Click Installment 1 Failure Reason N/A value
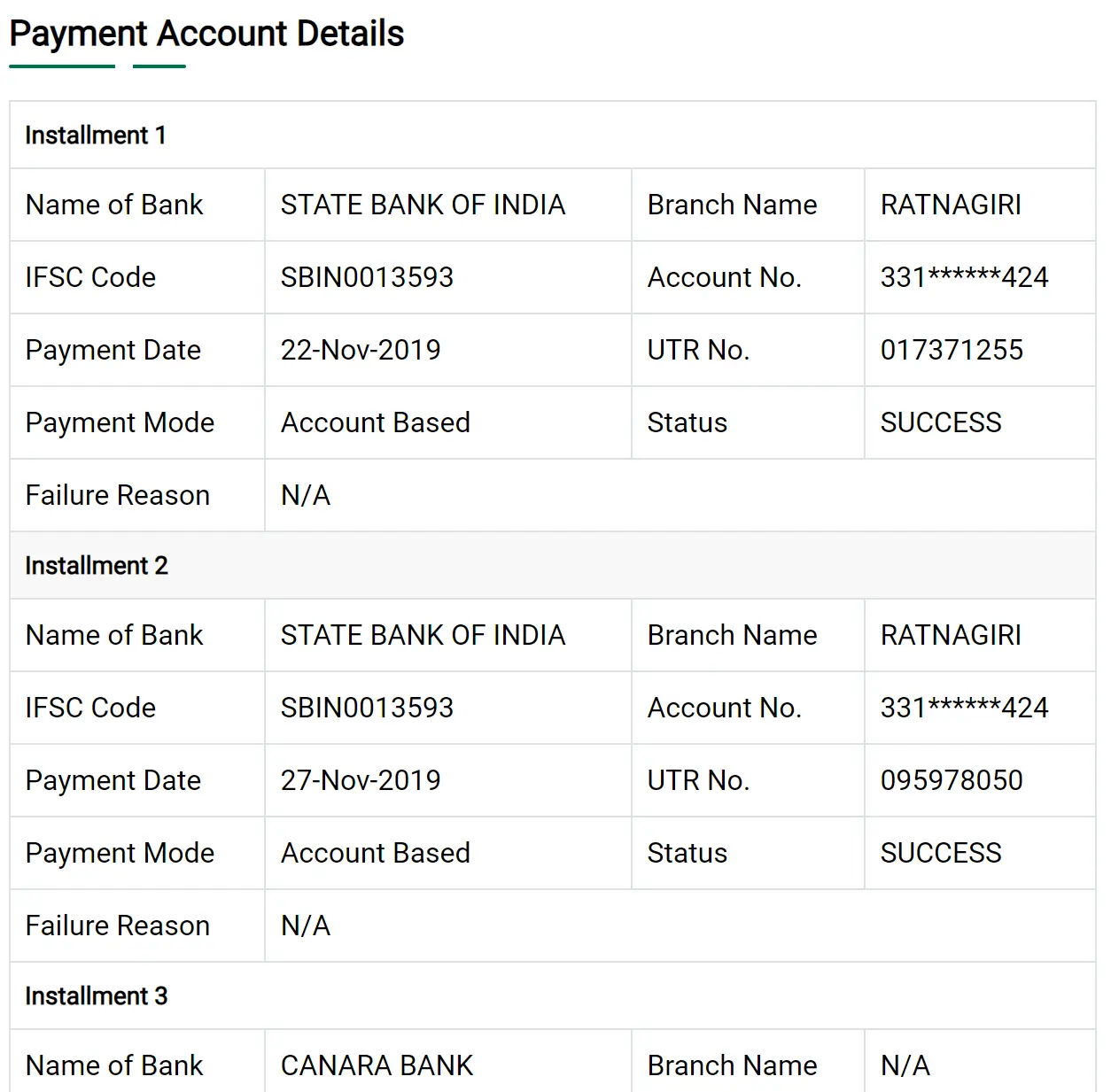The image size is (1111, 1092). pyautogui.click(x=306, y=495)
